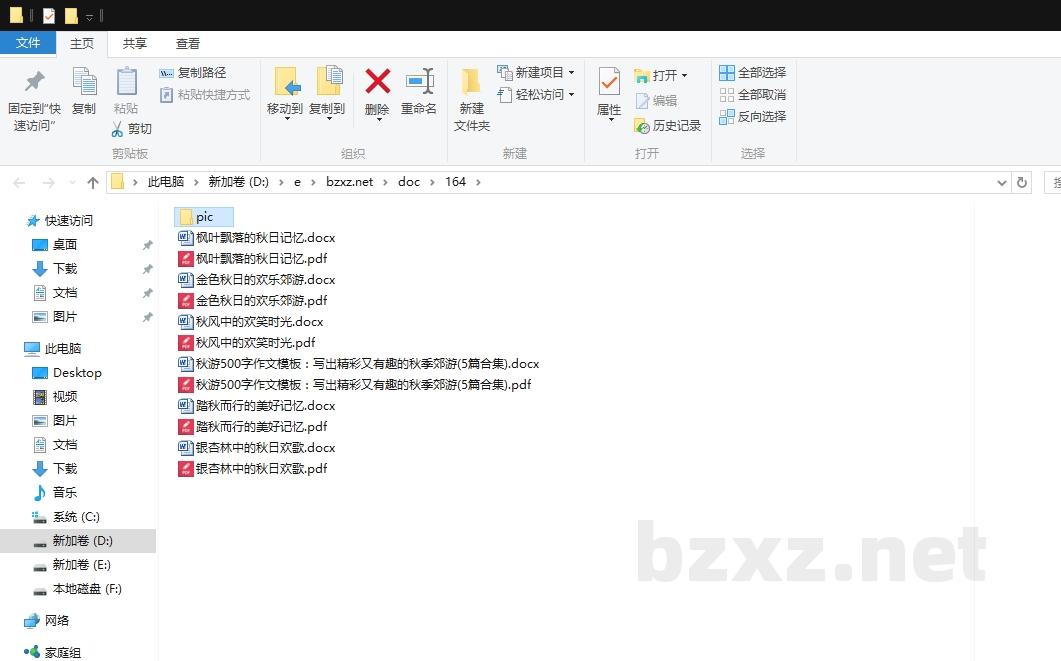Select System (C:) drive in sidebar
Image resolution: width=1061 pixels, height=661 pixels.
pos(76,517)
